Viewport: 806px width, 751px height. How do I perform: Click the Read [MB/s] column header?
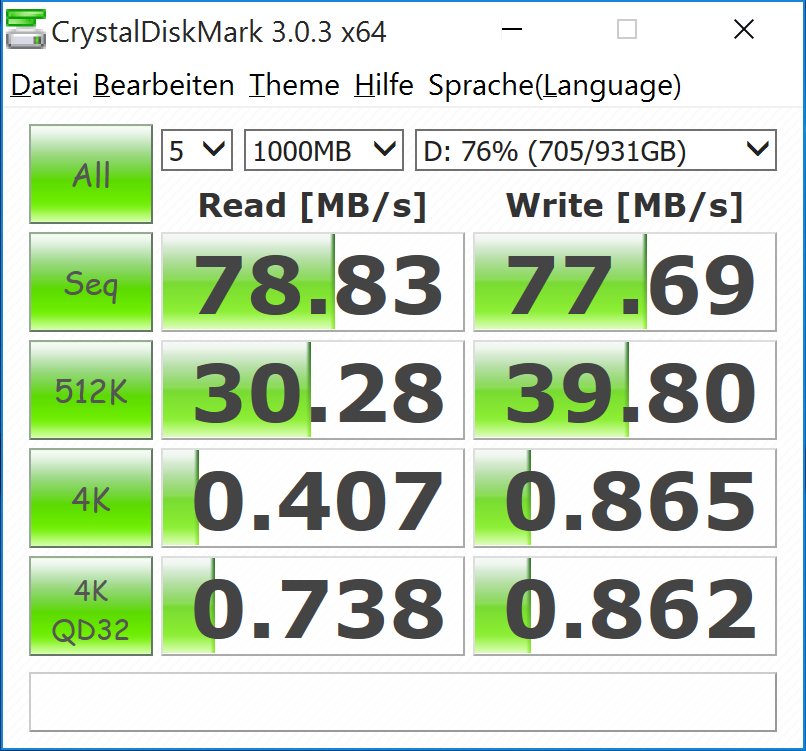[x=313, y=205]
